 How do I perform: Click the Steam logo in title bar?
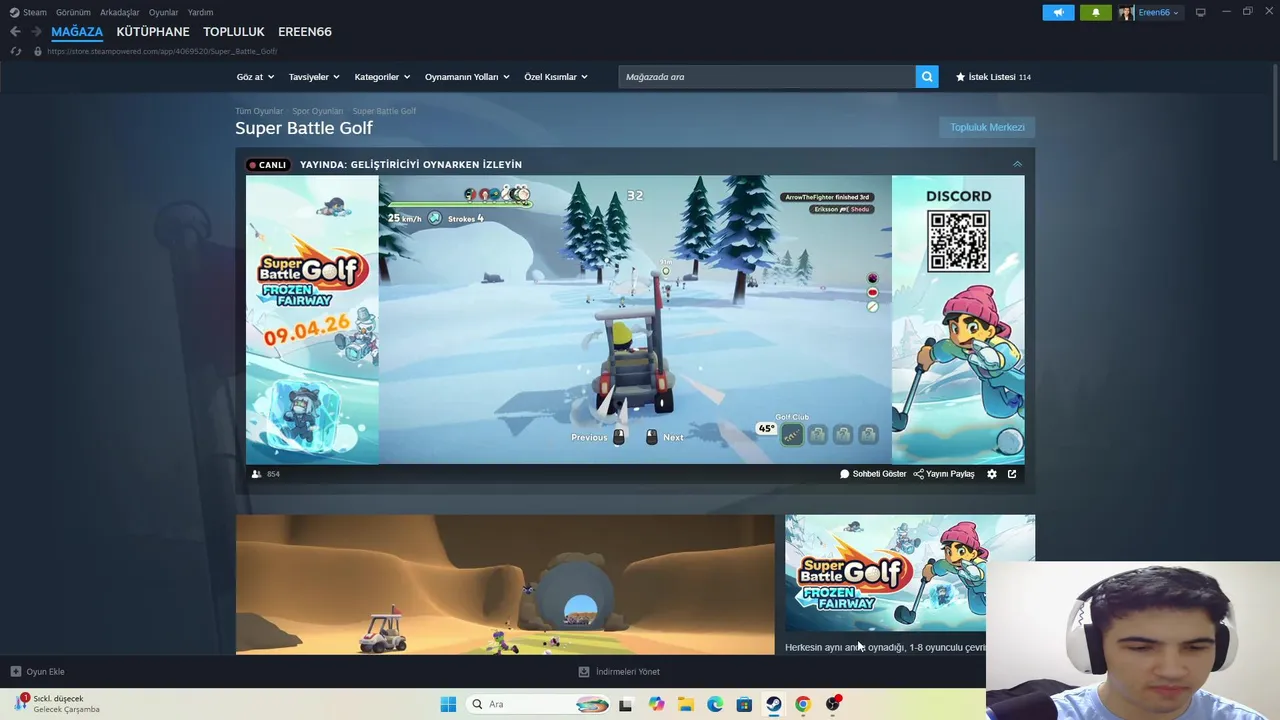tap(14, 12)
